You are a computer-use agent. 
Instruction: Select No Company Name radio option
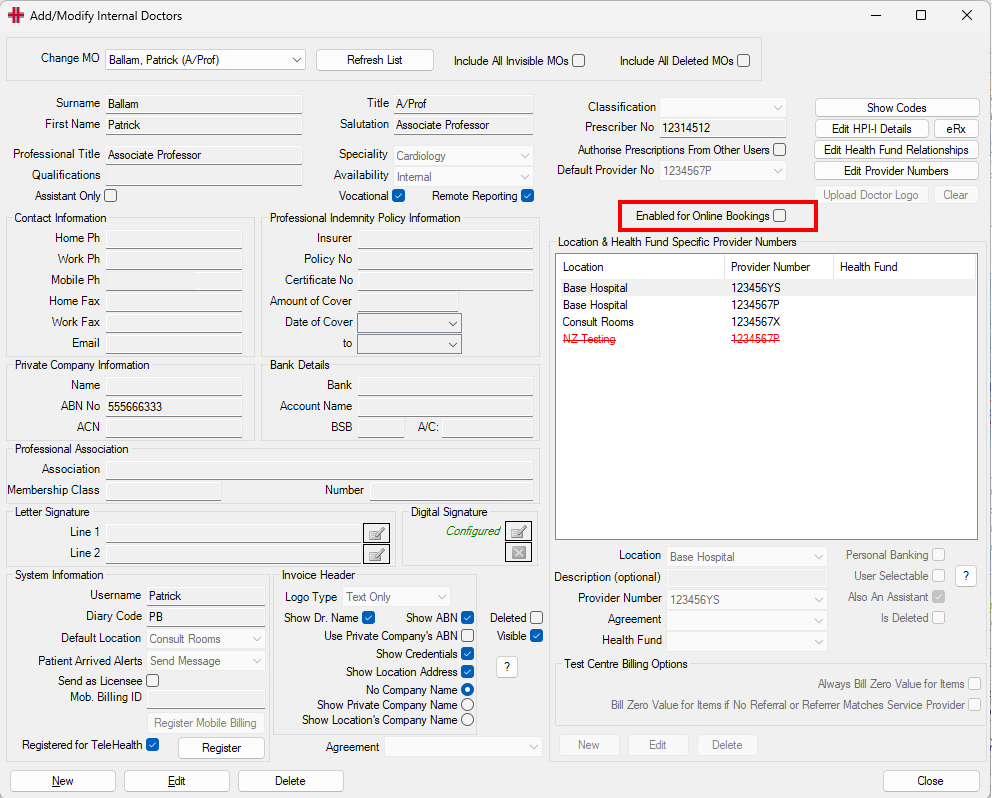(x=468, y=690)
